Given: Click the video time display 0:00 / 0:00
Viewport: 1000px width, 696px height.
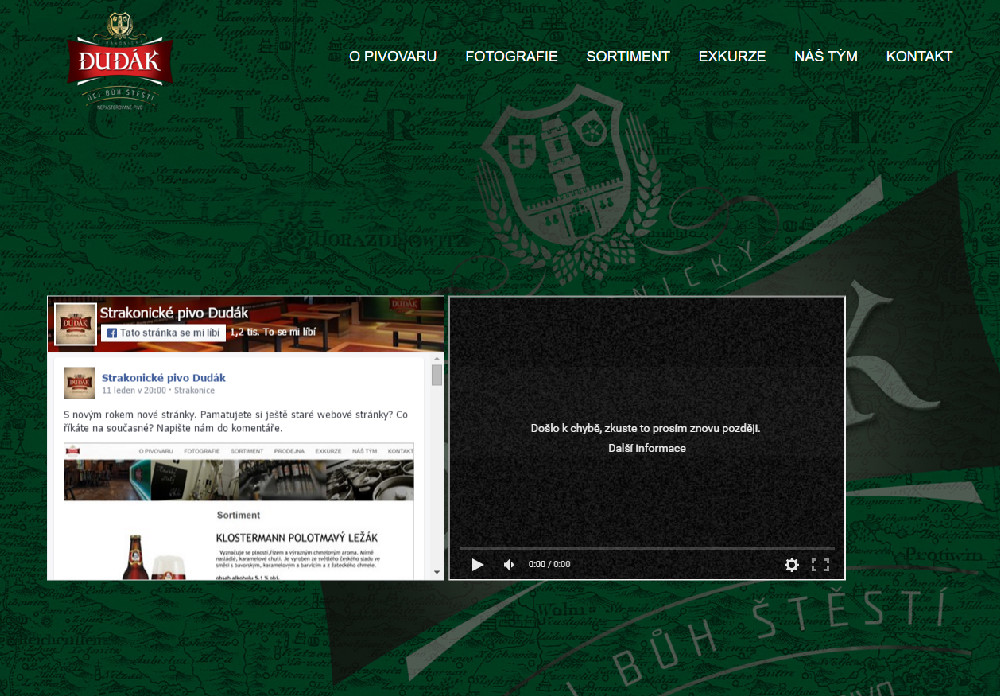Looking at the screenshot, I should [x=549, y=565].
